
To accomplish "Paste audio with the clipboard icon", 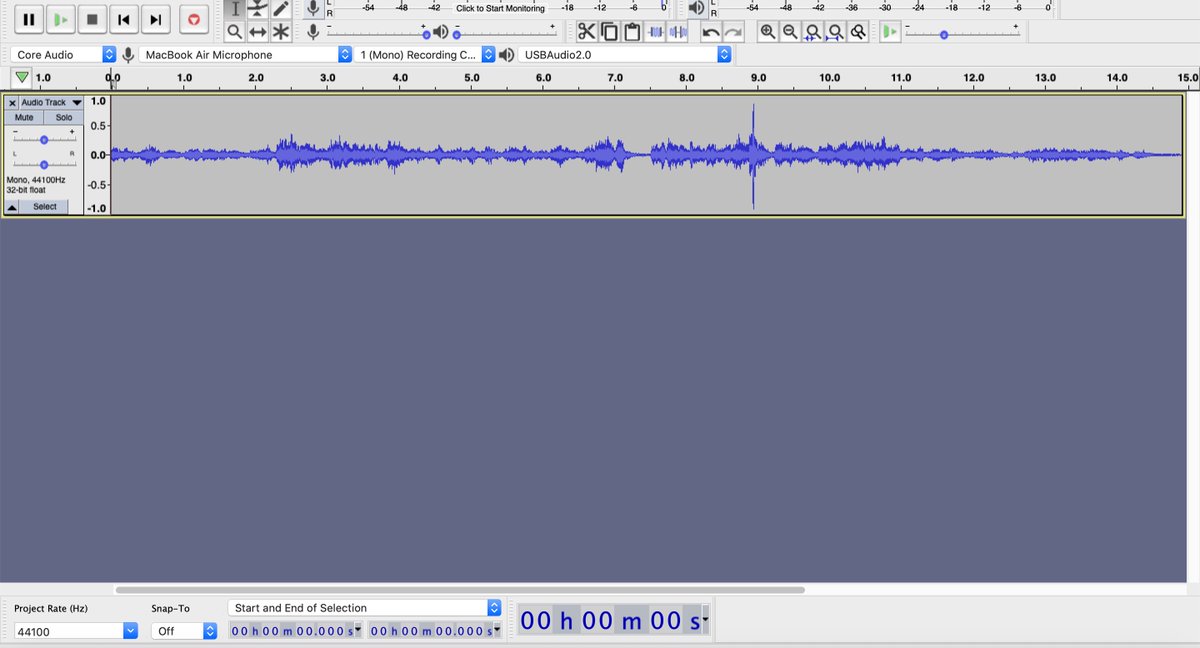I will [x=632, y=32].
